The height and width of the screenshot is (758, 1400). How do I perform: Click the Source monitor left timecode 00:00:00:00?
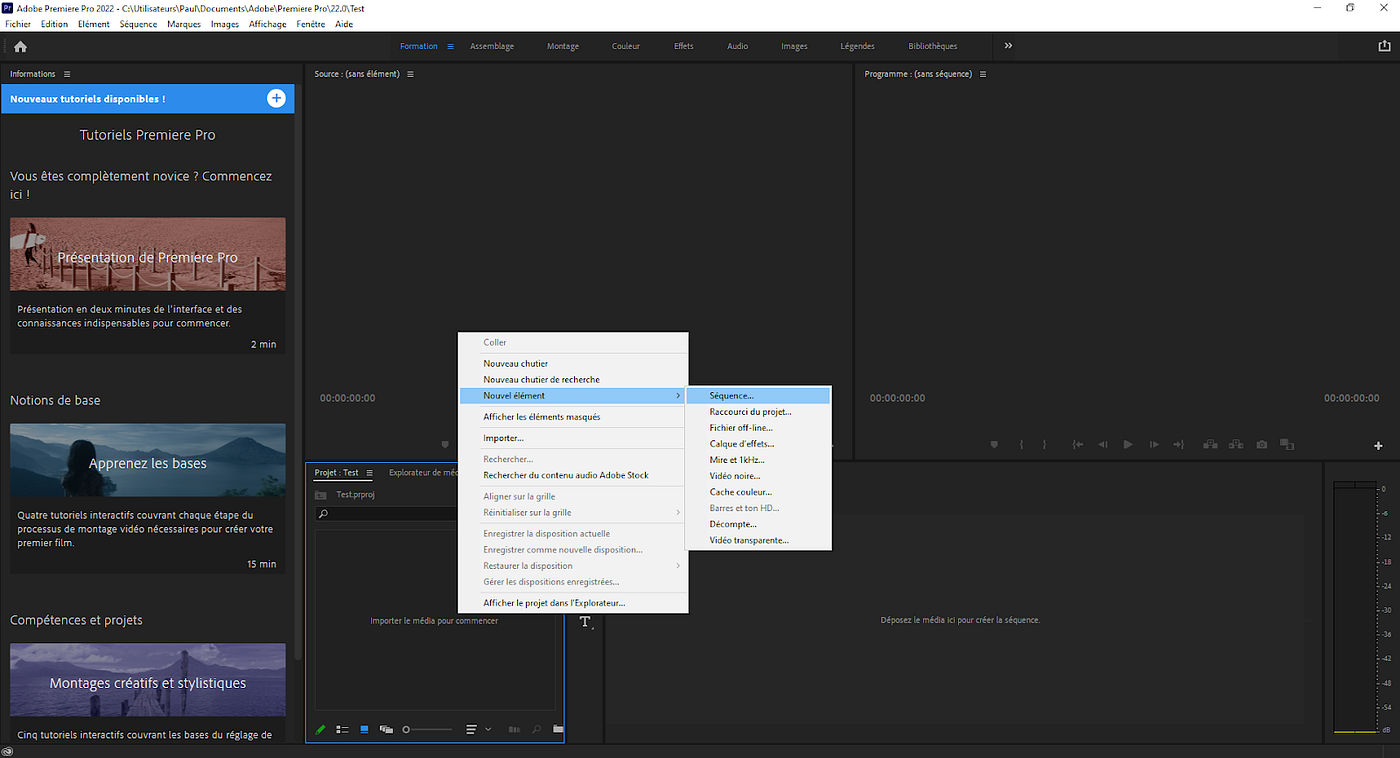click(348, 398)
